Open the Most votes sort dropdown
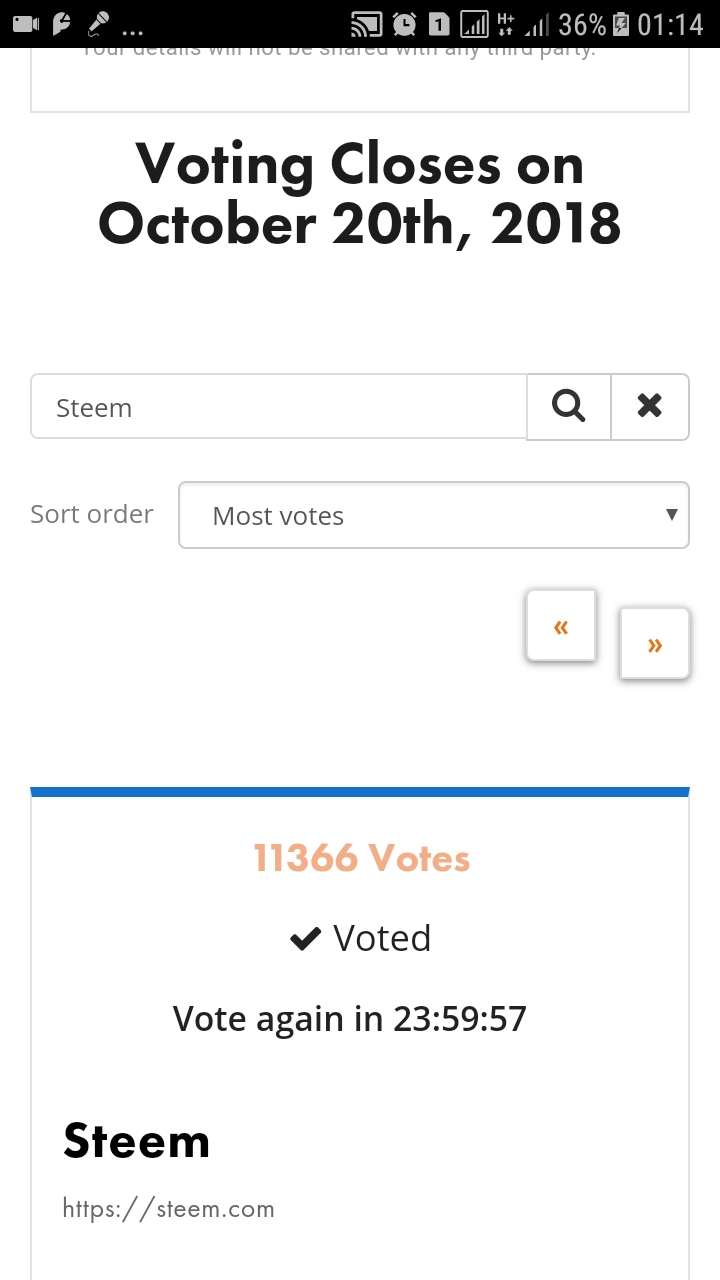720x1280 pixels. [434, 515]
